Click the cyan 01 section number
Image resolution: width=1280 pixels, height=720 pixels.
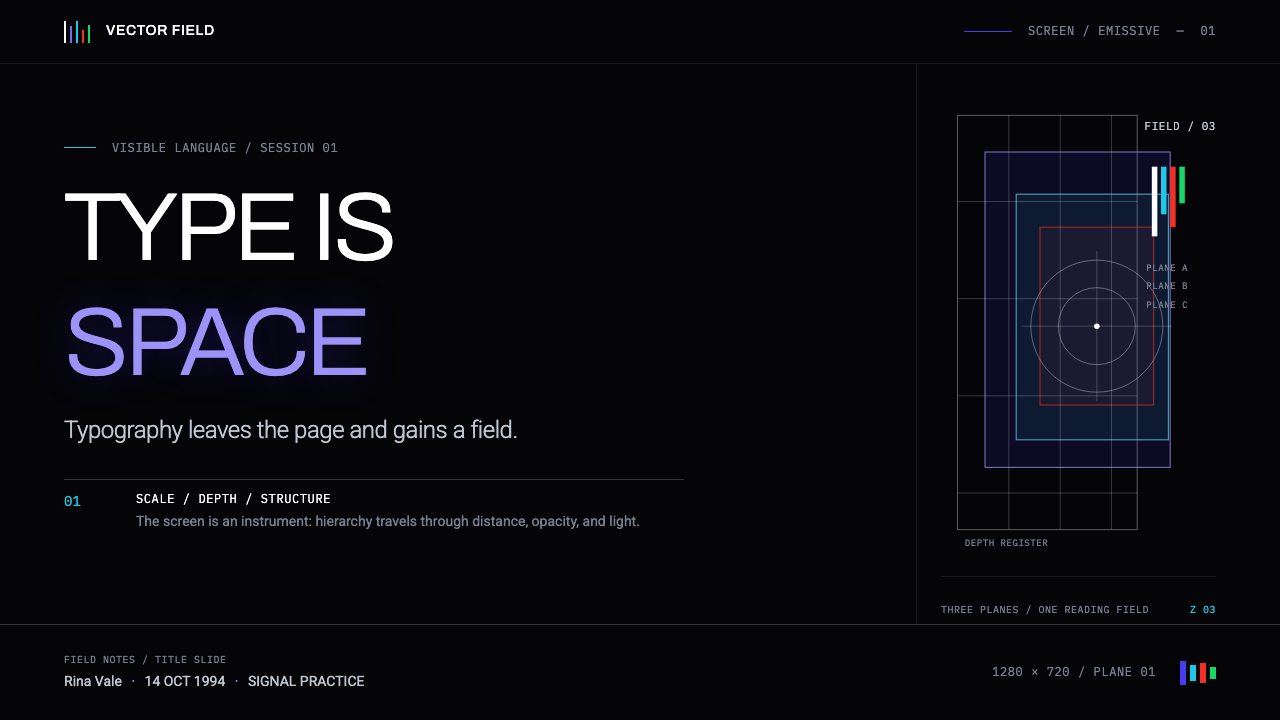[72, 501]
